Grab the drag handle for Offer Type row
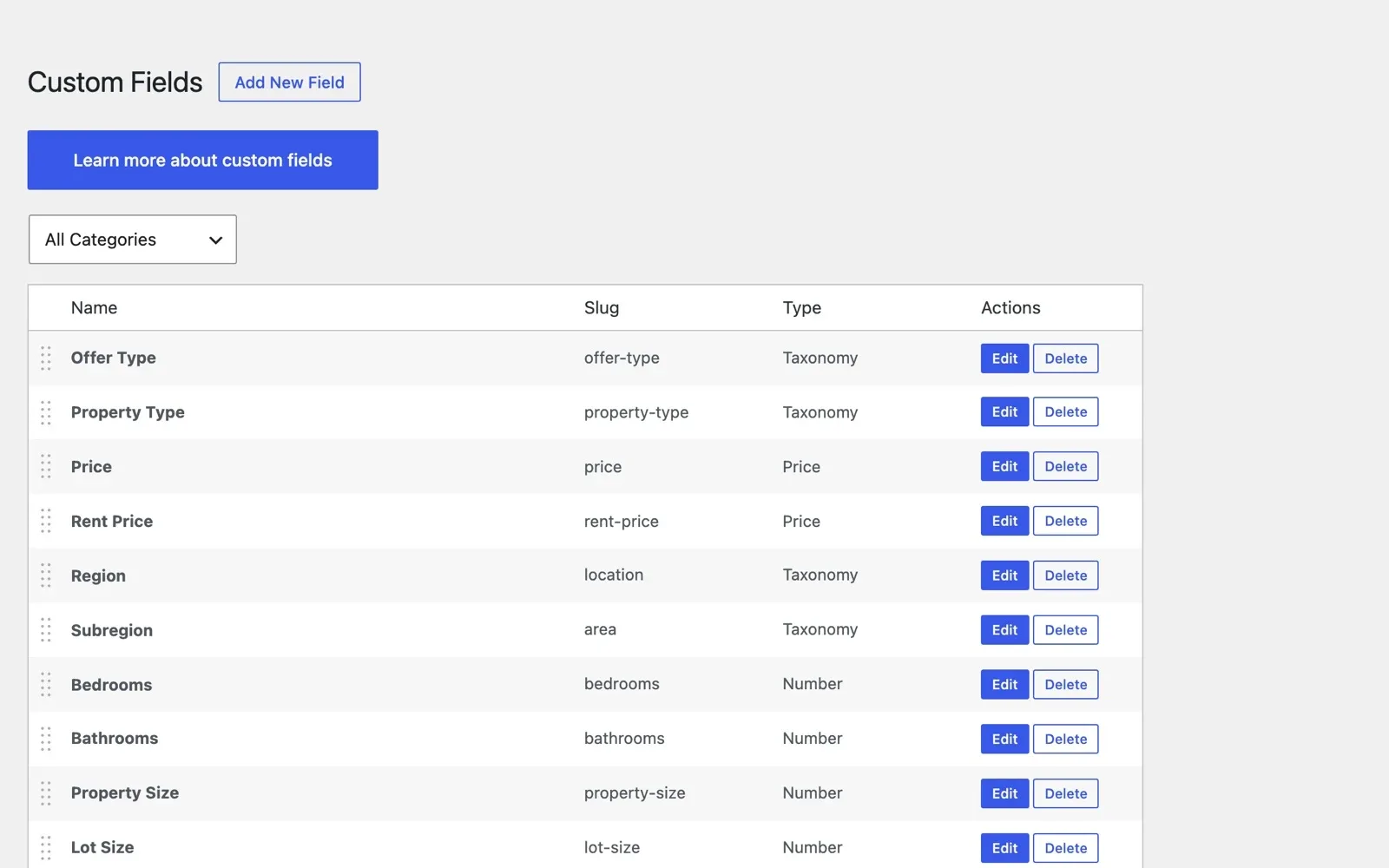The width and height of the screenshot is (1389, 868). pyautogui.click(x=46, y=358)
